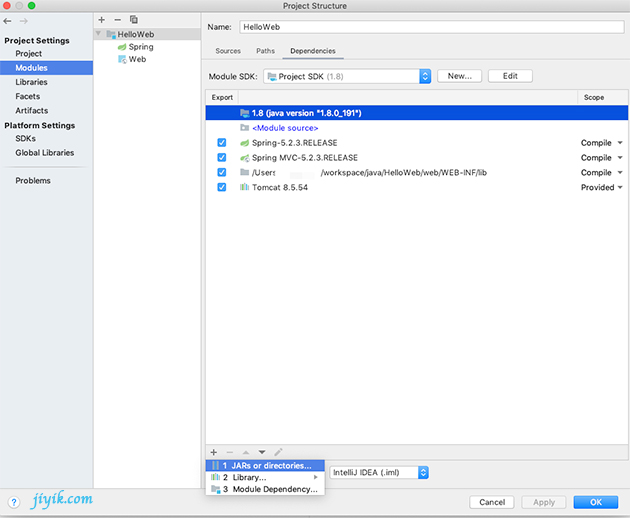Choose Library option in popup menu

[x=265, y=477]
